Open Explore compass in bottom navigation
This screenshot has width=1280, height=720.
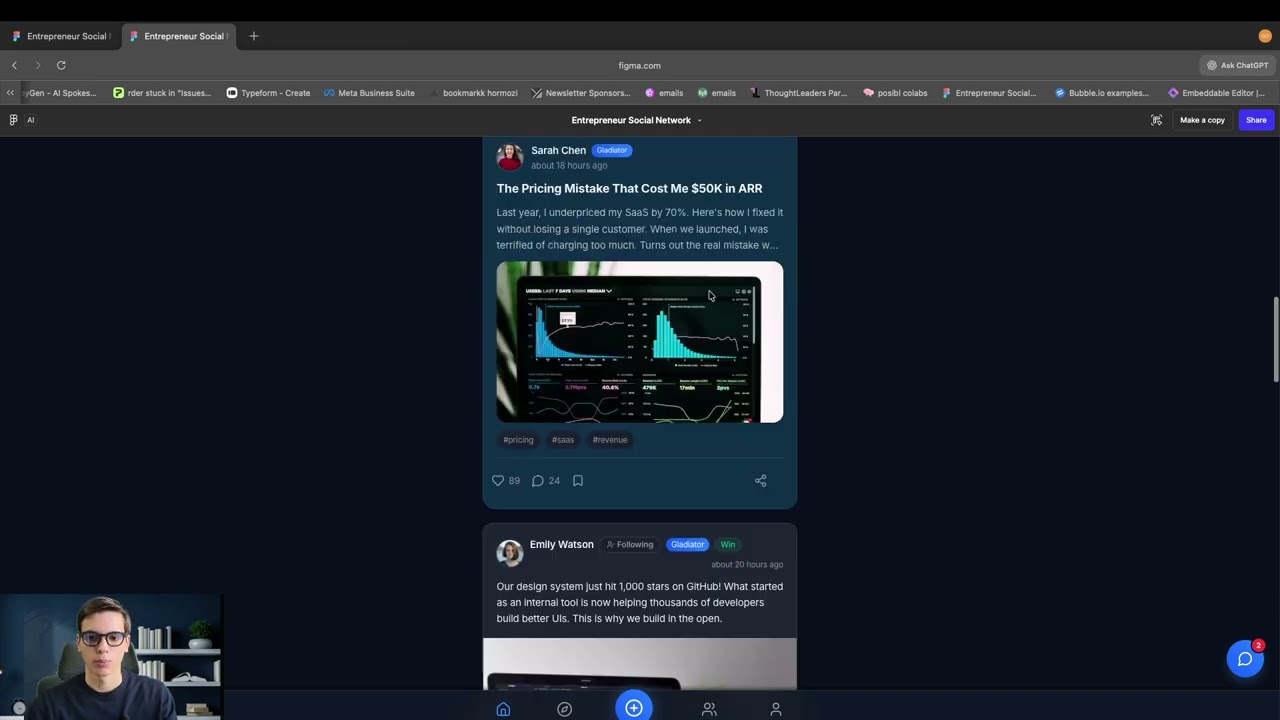tap(564, 709)
